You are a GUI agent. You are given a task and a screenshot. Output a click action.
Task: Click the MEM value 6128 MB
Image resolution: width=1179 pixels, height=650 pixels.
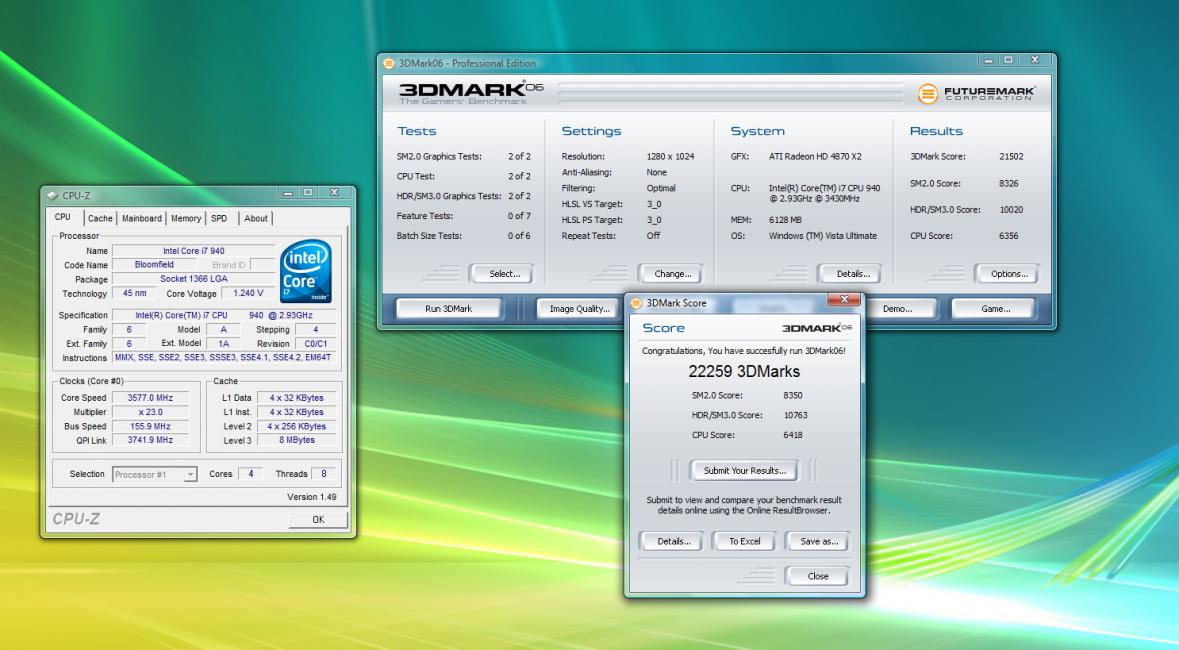click(x=785, y=220)
